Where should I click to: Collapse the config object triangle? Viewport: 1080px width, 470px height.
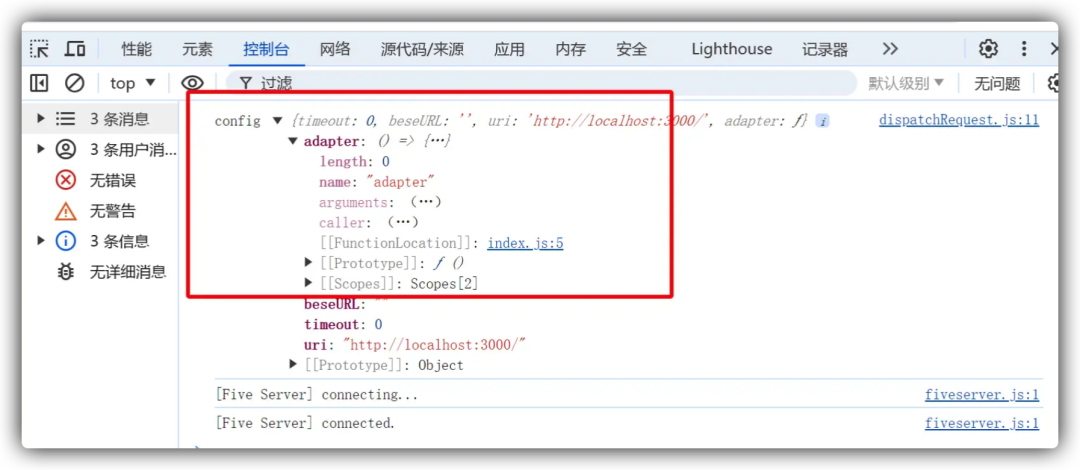(278, 121)
